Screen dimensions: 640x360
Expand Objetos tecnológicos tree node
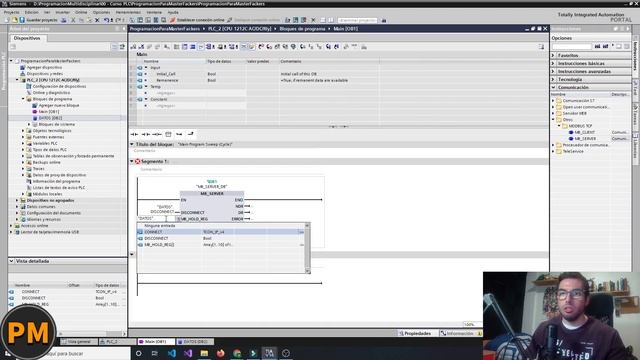pos(23,131)
